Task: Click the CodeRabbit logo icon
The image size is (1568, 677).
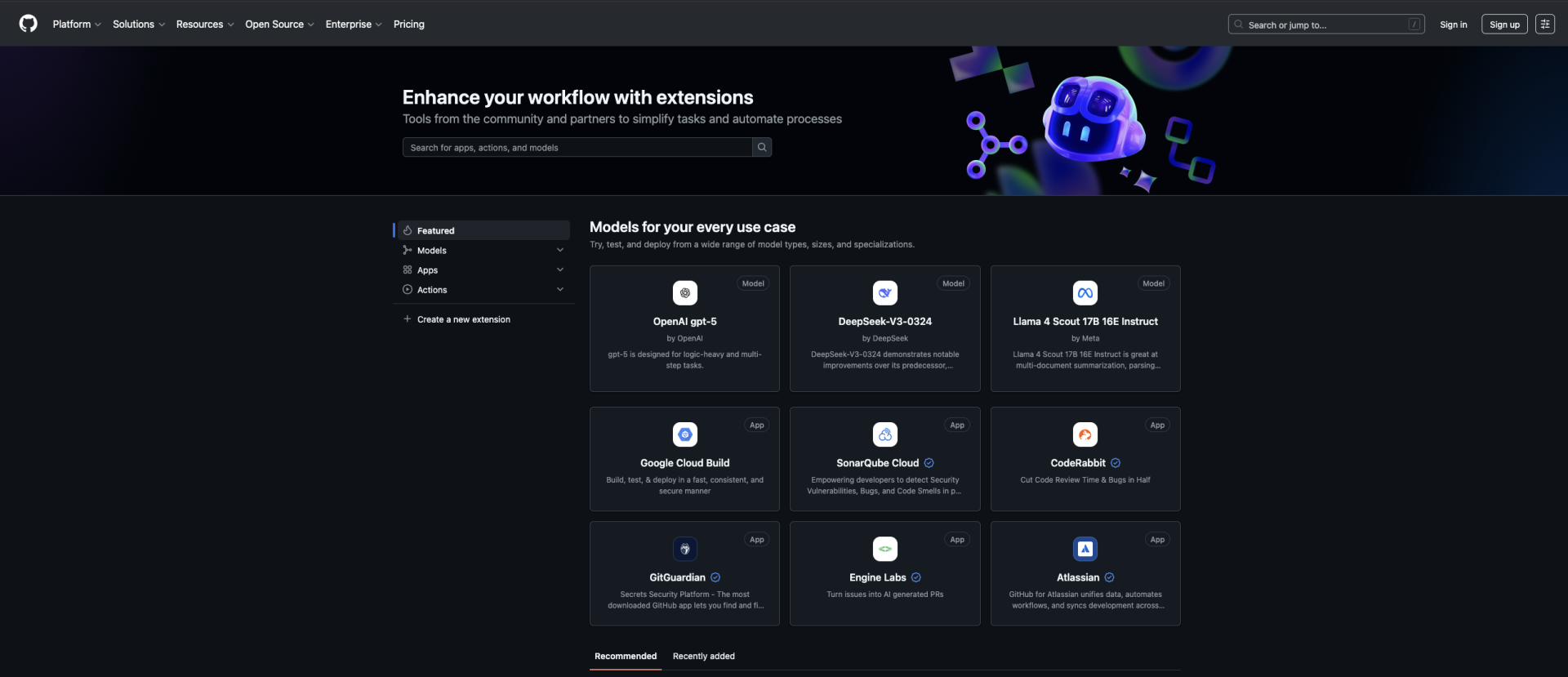Action: 1085,434
